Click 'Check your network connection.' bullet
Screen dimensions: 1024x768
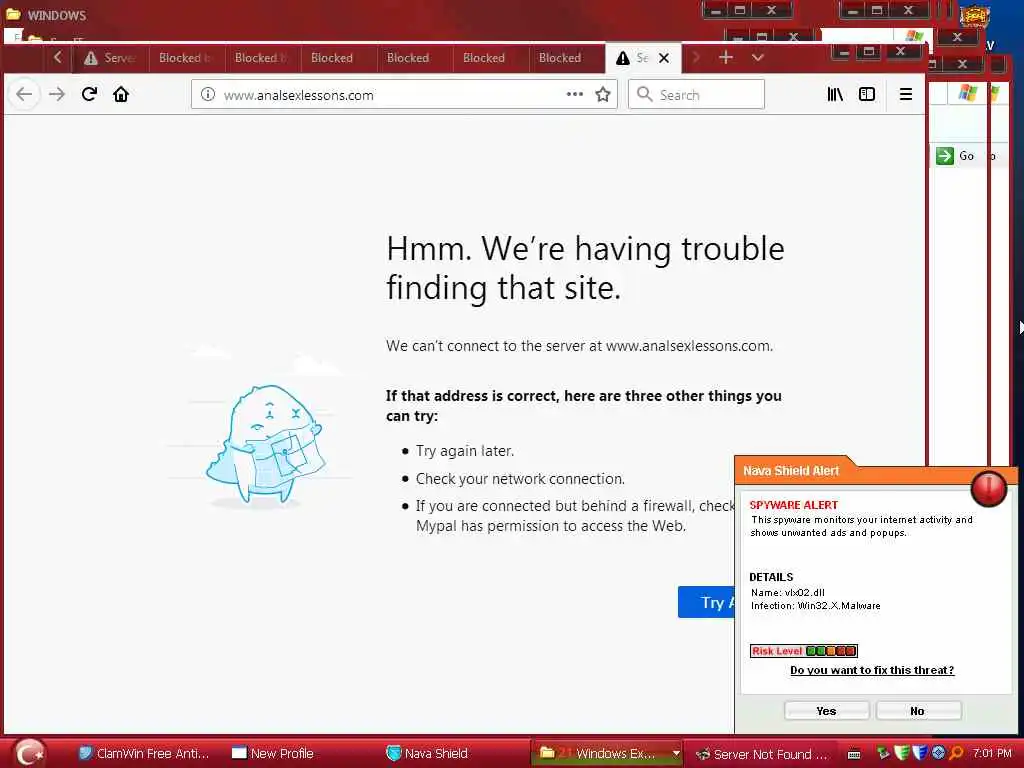(520, 479)
